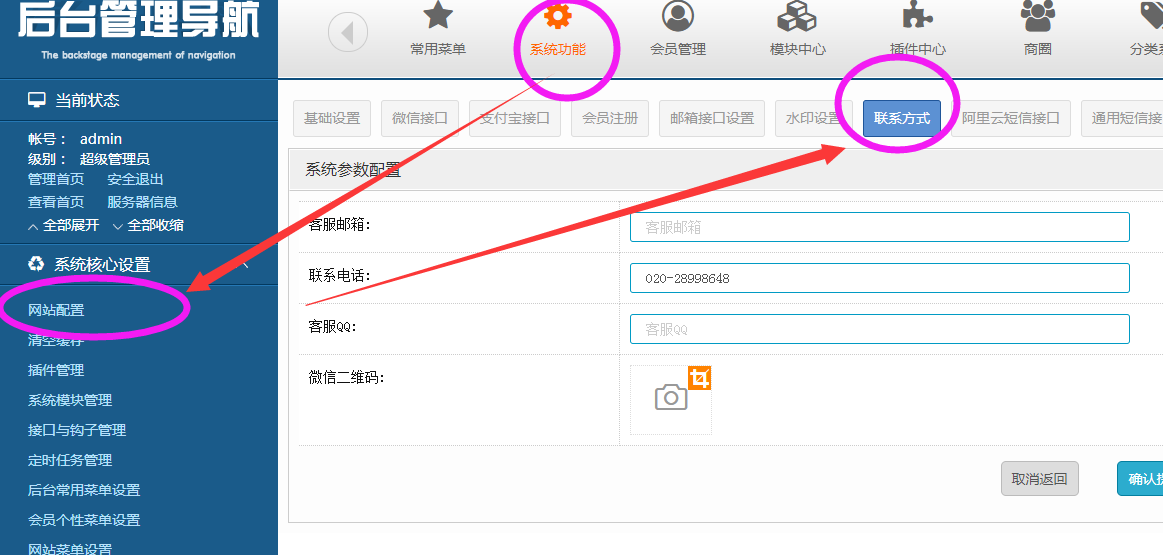Collapse the 系统核心设置 section chevron
This screenshot has height=555, width=1163.
[x=246, y=265]
